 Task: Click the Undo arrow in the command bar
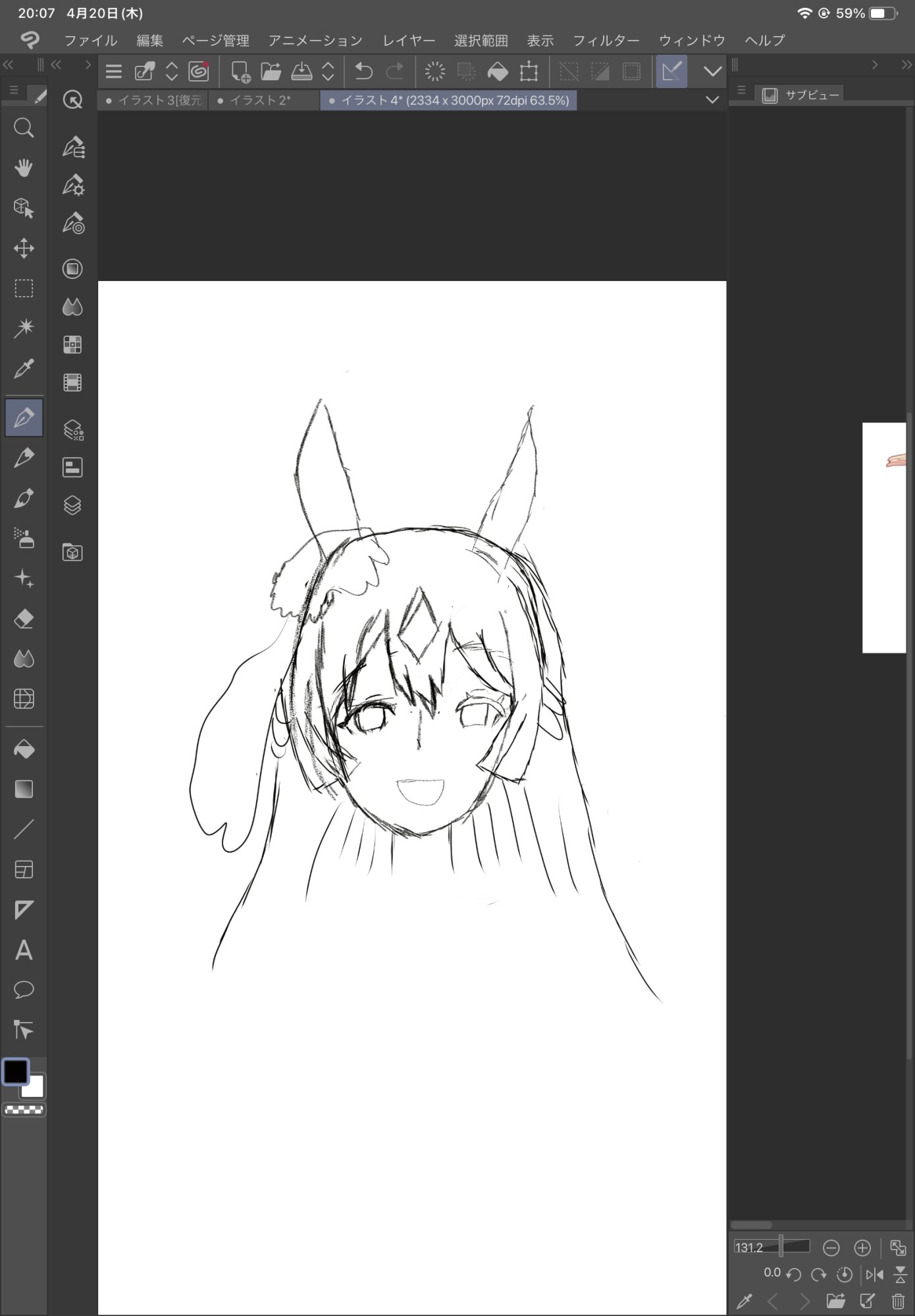click(x=363, y=71)
